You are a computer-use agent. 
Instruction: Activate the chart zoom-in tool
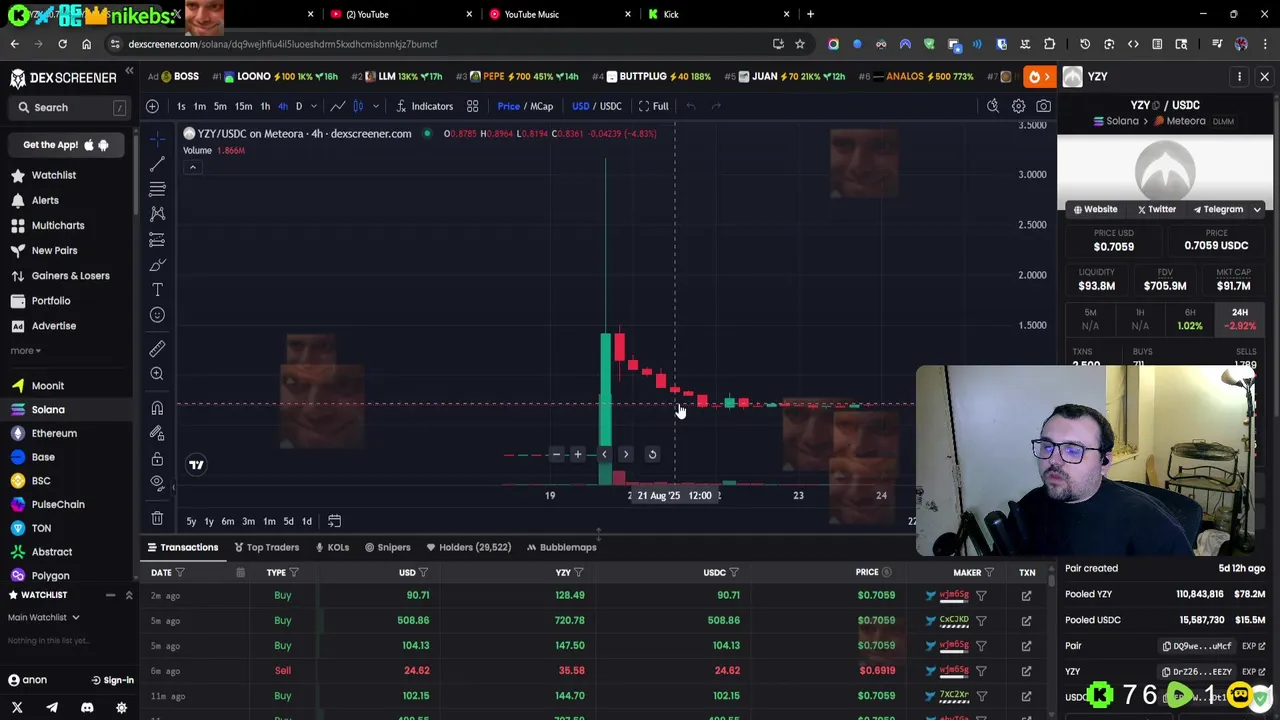point(157,373)
